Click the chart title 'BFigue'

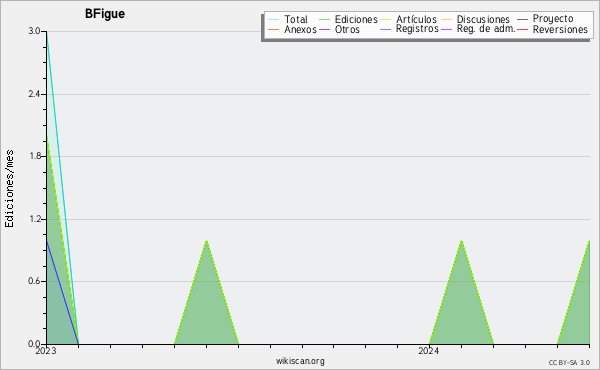tap(105, 14)
